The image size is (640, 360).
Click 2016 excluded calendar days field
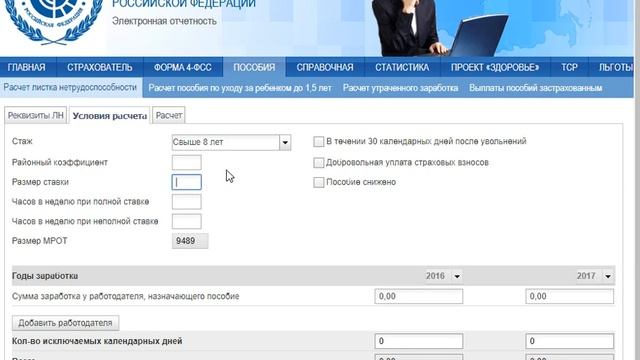click(x=419, y=341)
